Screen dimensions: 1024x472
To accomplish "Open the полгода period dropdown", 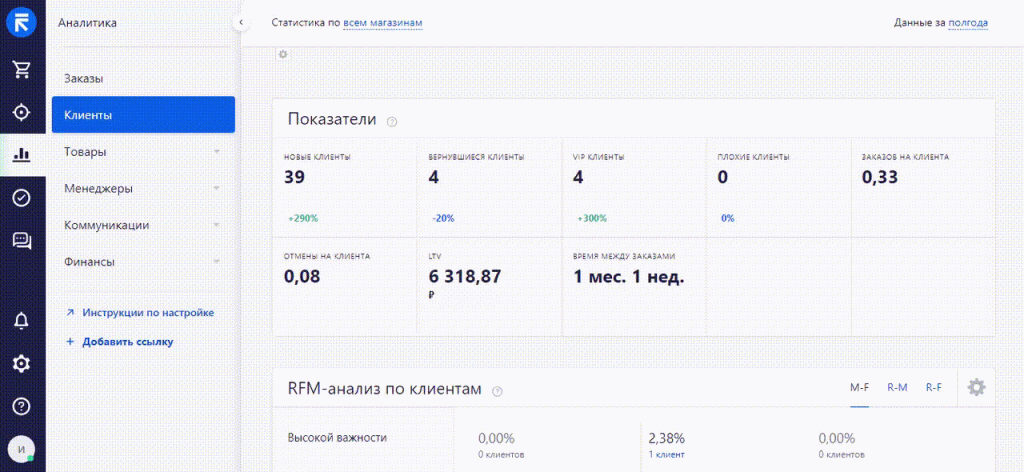I will point(968,22).
